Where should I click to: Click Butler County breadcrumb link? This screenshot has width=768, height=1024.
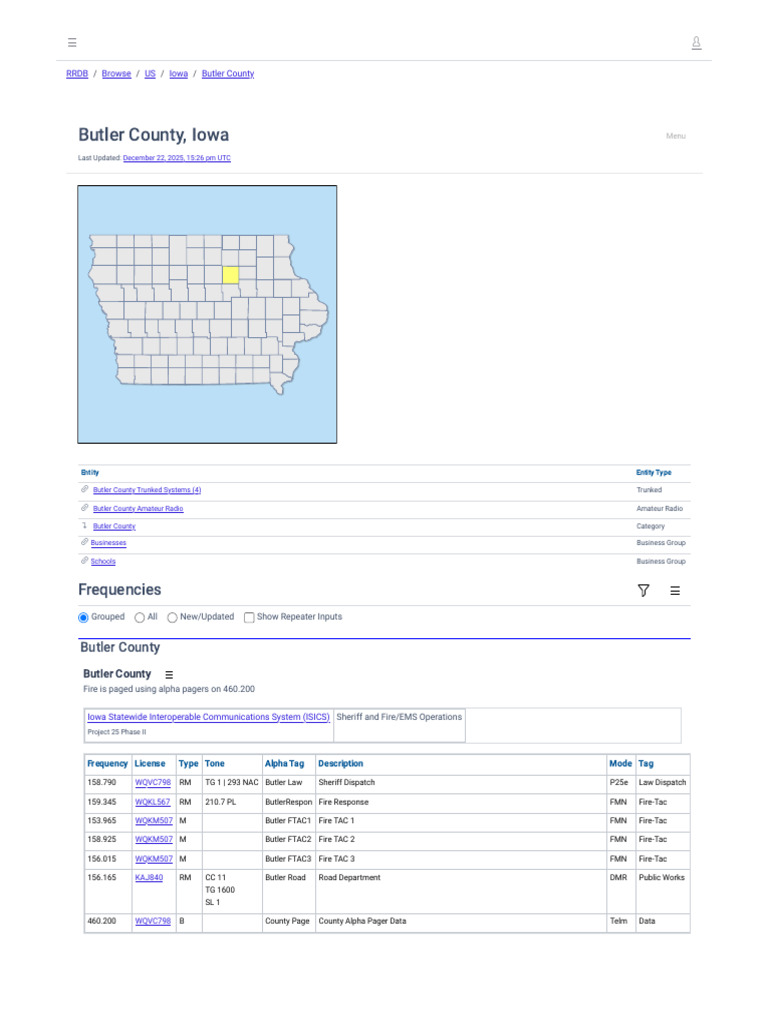tap(228, 74)
